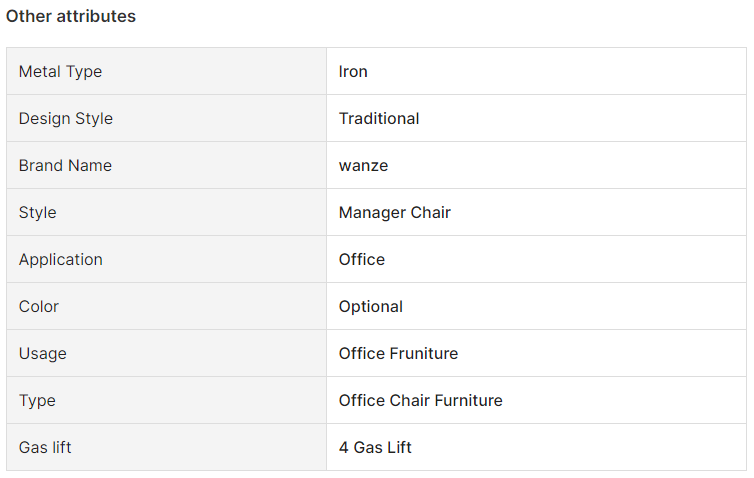This screenshot has width=754, height=478.
Task: Select the Usage label cell
Action: click(x=166, y=353)
